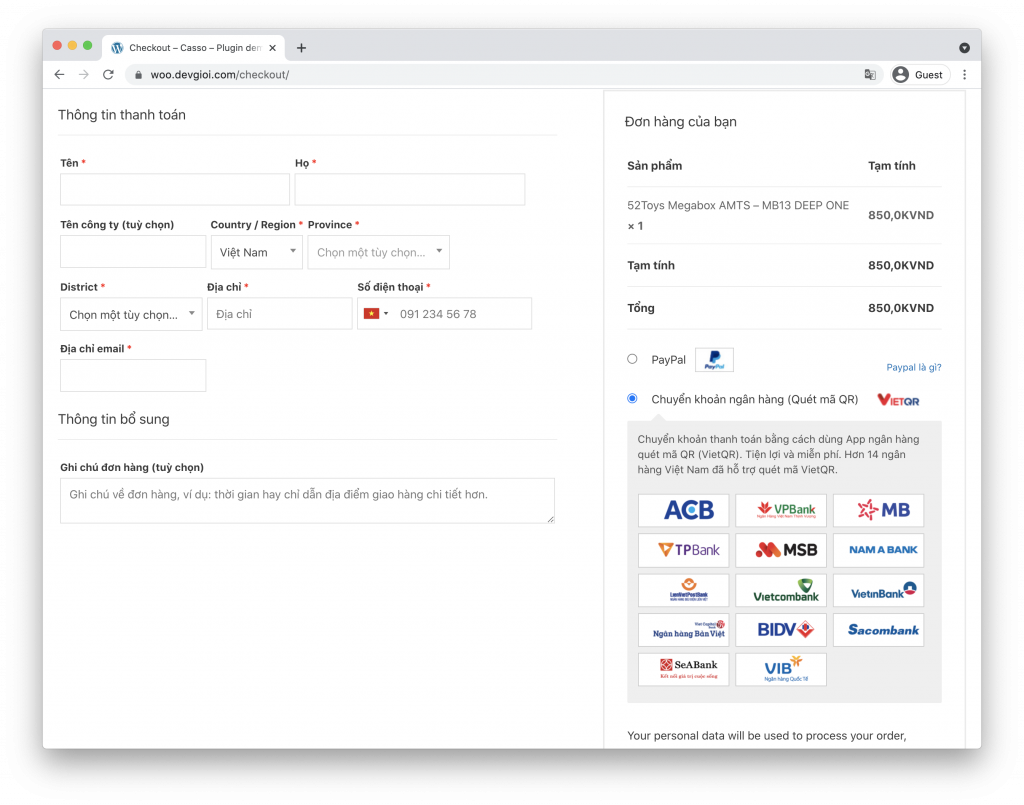The height and width of the screenshot is (805, 1024).
Task: Click the MSB bank logo
Action: (781, 550)
